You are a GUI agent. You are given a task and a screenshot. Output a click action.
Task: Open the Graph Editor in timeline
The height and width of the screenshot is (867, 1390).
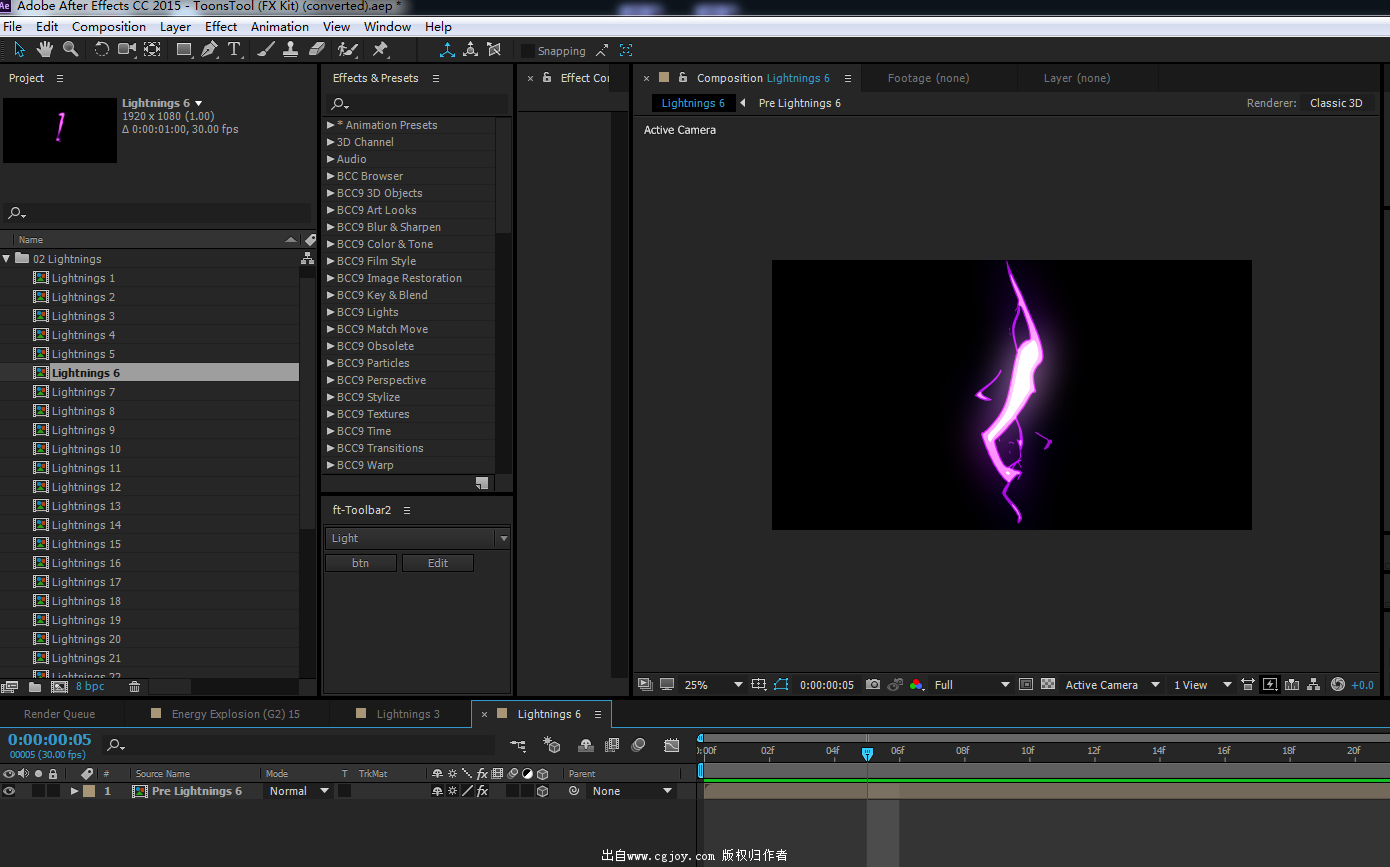coord(671,745)
